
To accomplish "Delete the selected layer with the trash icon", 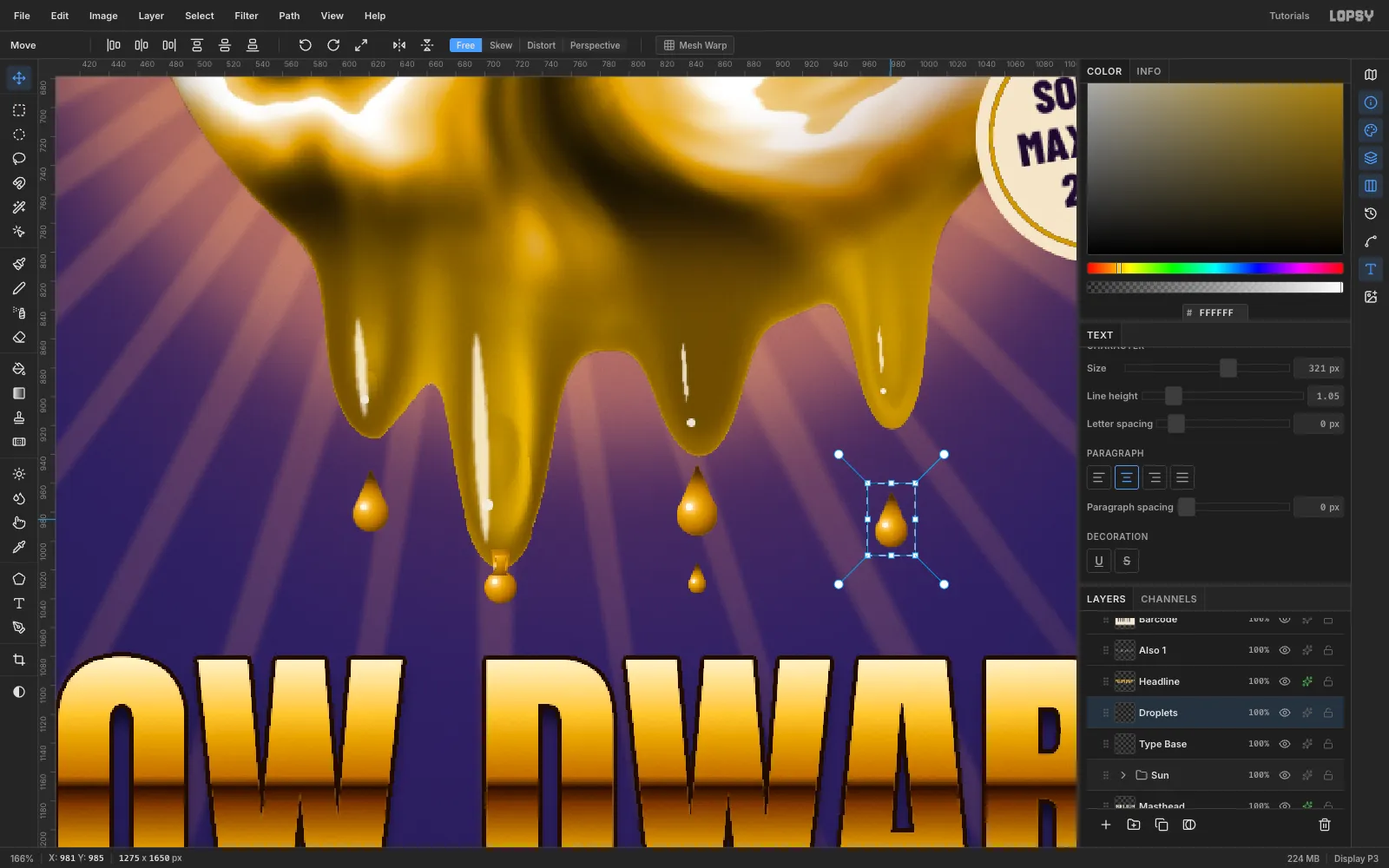I will click(1325, 825).
